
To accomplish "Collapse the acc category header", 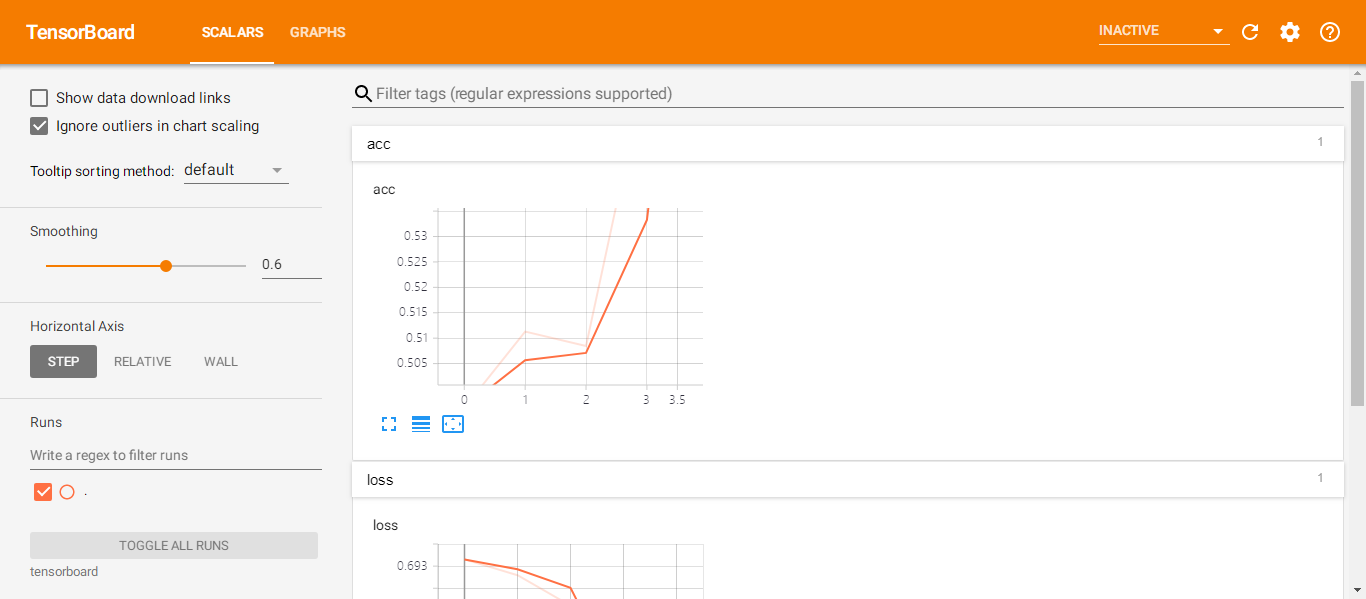I will tap(847, 144).
